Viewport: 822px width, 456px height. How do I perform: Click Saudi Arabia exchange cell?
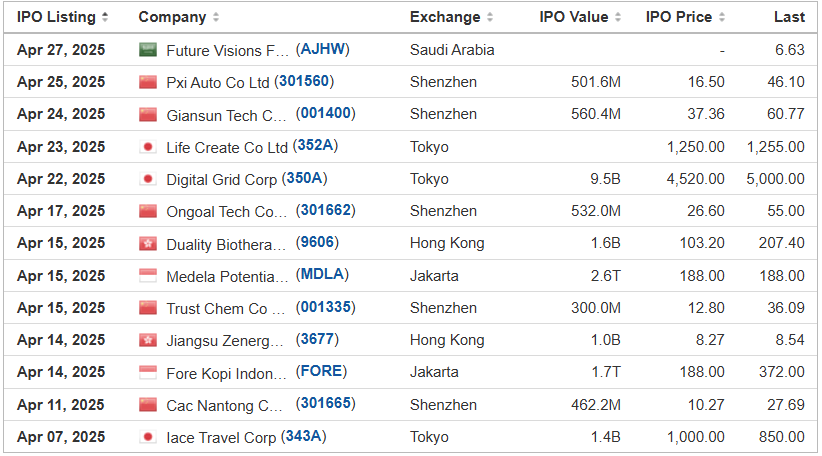coord(452,50)
